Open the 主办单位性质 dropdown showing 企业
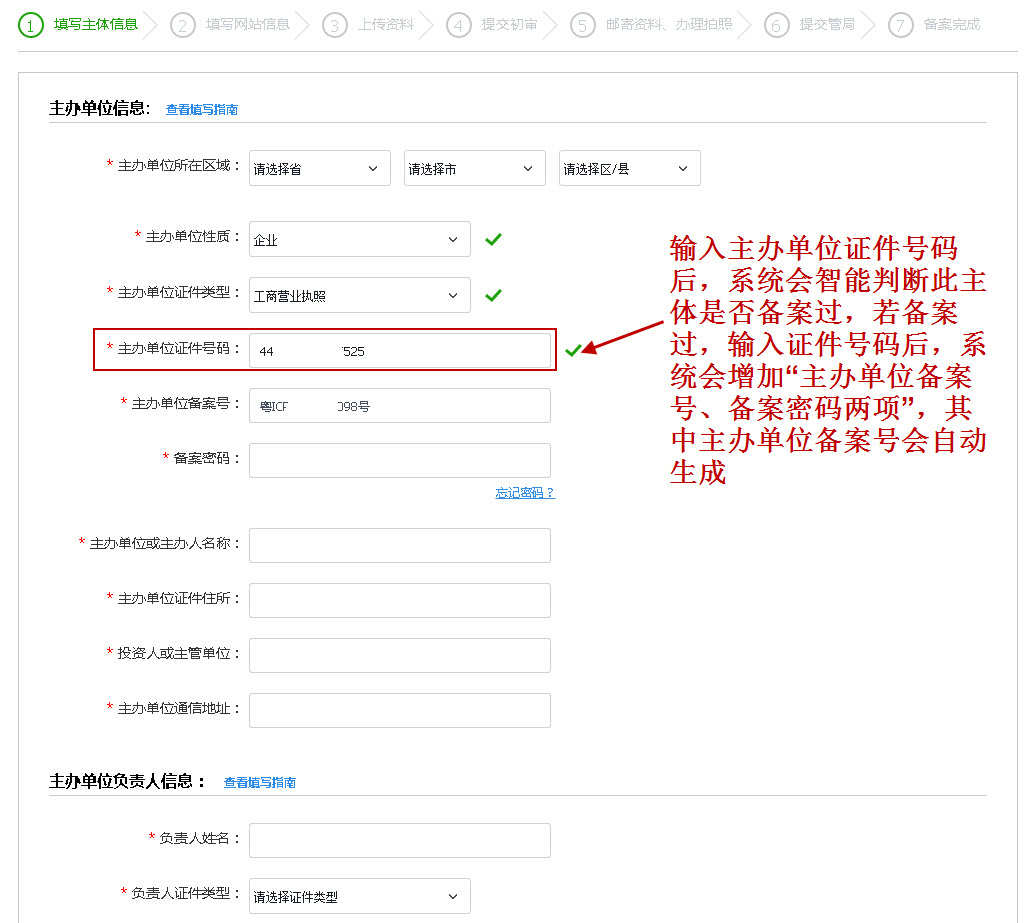Viewport: 1026px width, 923px height. (359, 239)
